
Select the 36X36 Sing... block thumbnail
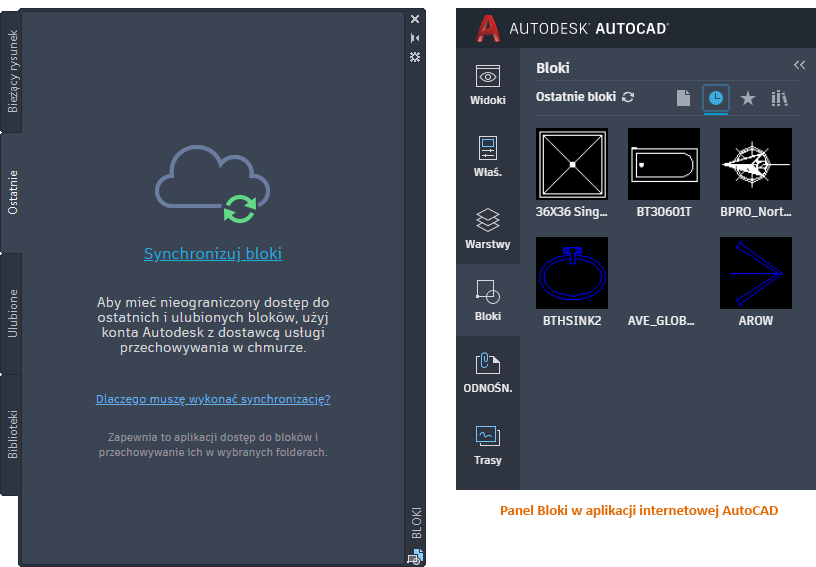(572, 164)
